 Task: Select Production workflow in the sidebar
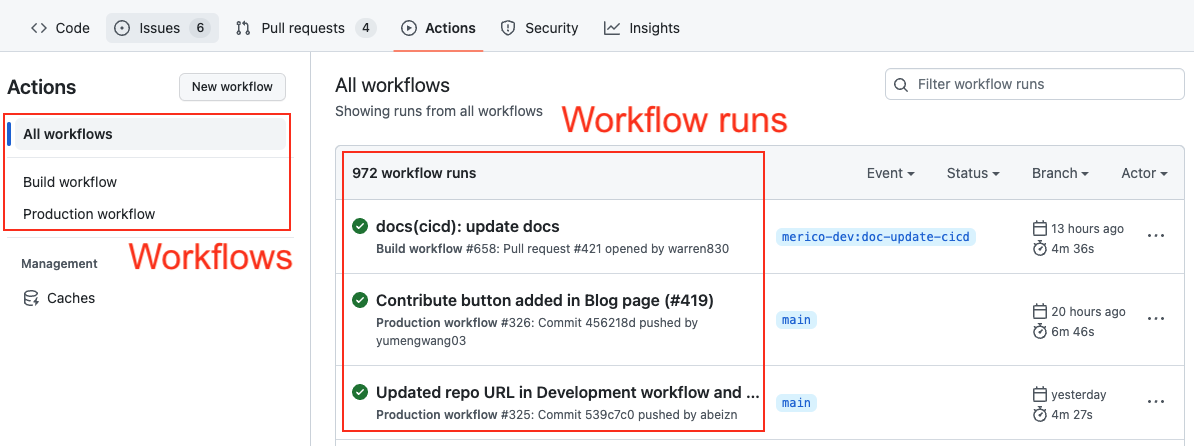pyautogui.click(x=89, y=214)
